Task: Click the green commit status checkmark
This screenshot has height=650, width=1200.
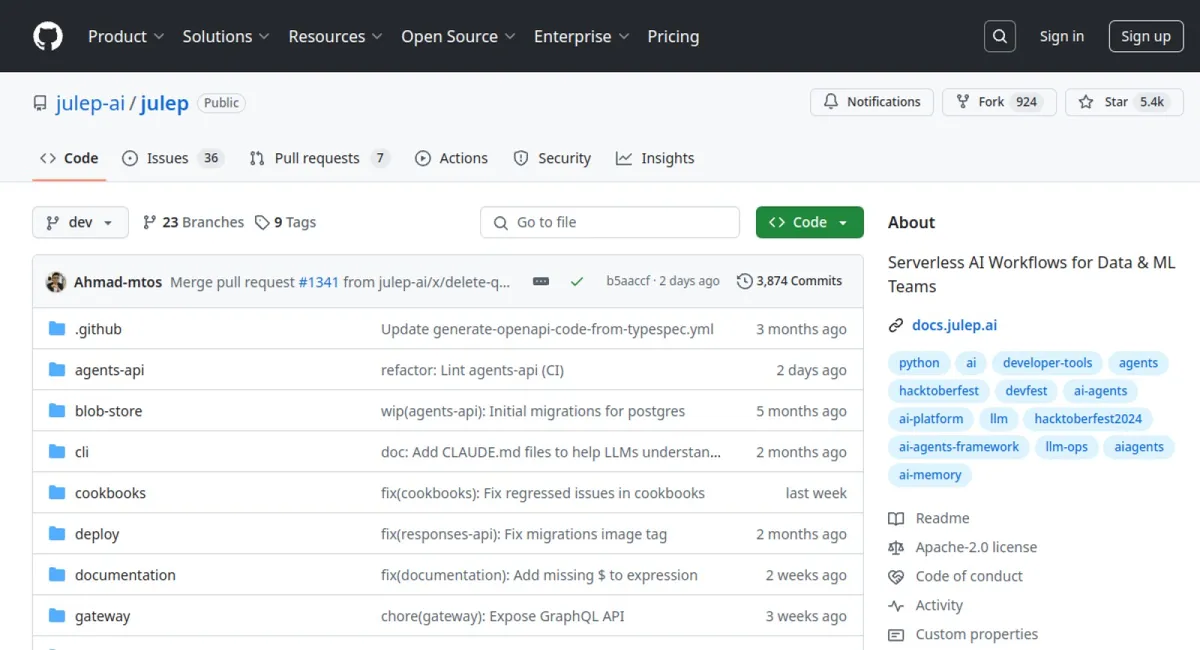Action: tap(577, 282)
